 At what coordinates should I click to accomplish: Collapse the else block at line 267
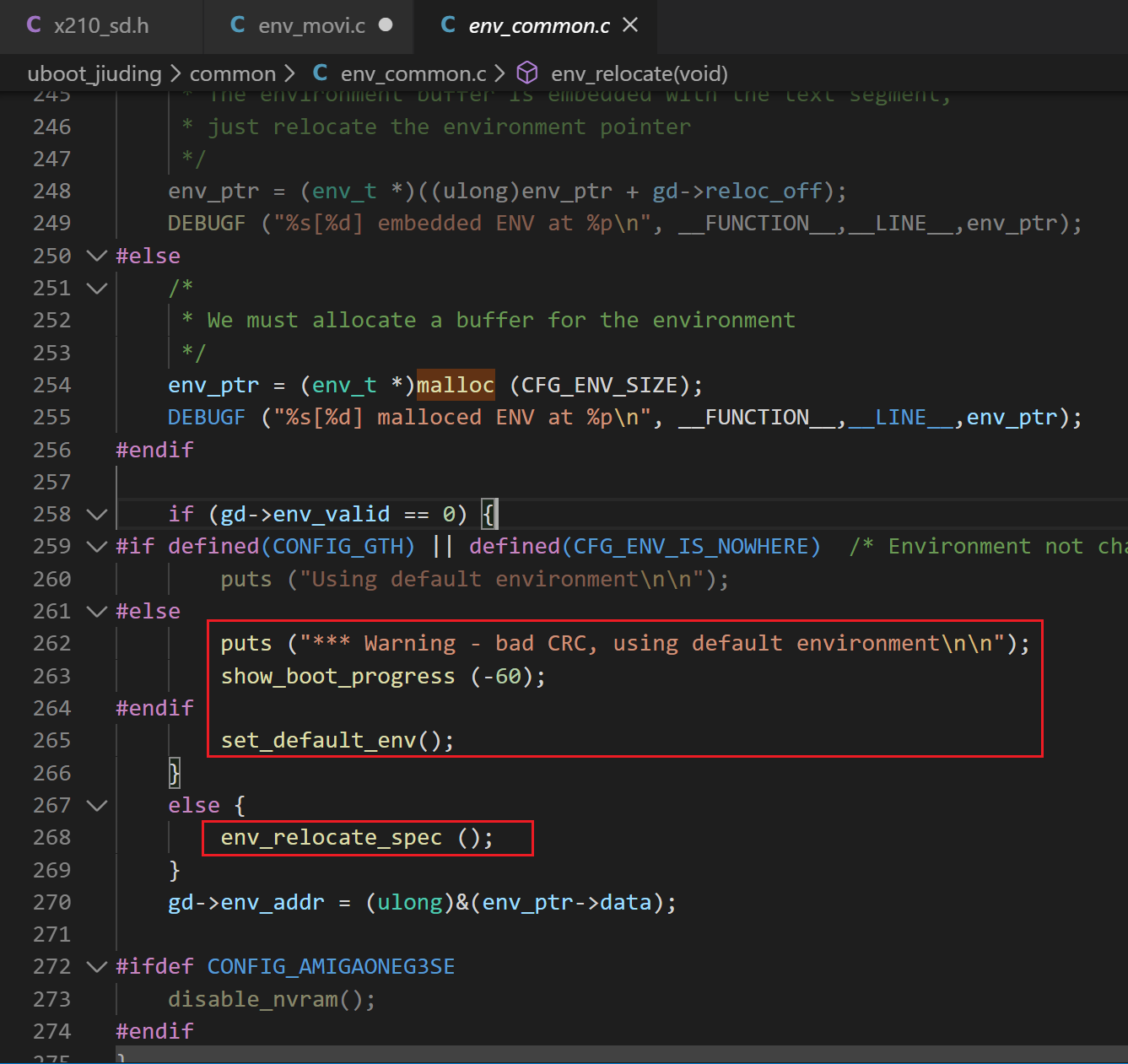[x=97, y=806]
